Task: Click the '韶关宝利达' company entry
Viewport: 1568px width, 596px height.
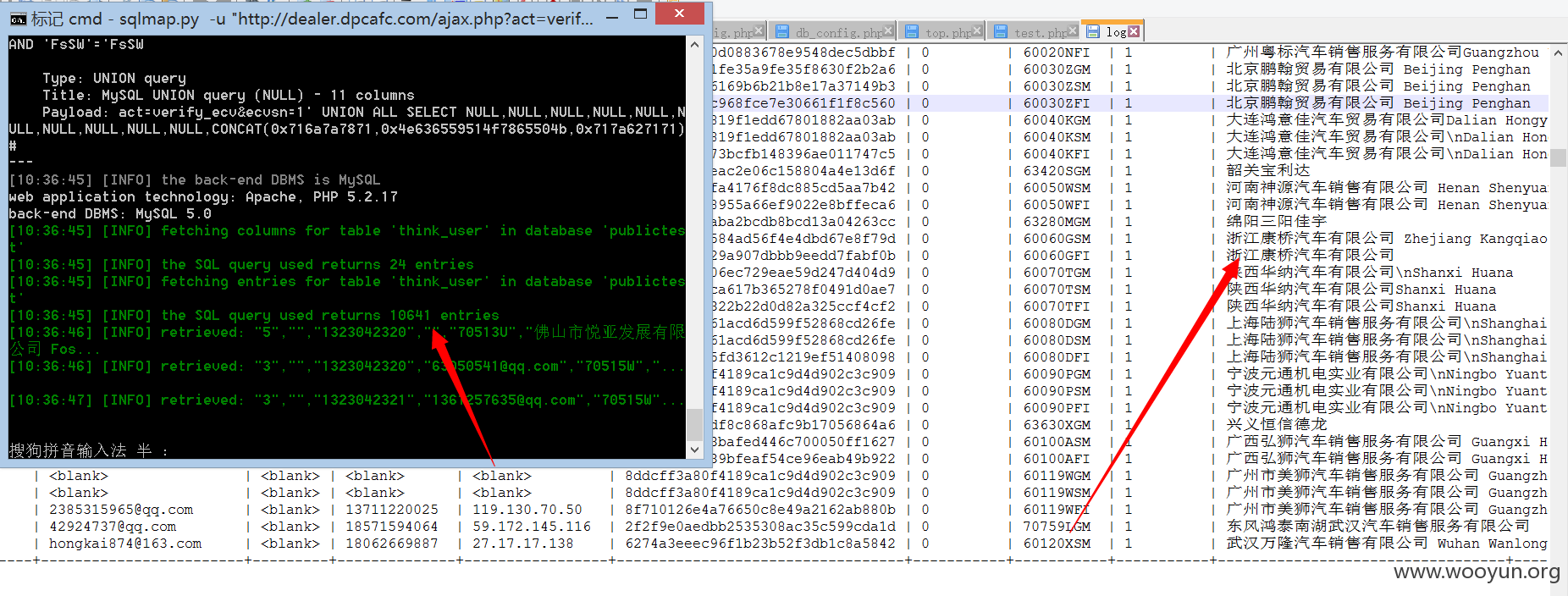Action: pyautogui.click(x=1268, y=171)
